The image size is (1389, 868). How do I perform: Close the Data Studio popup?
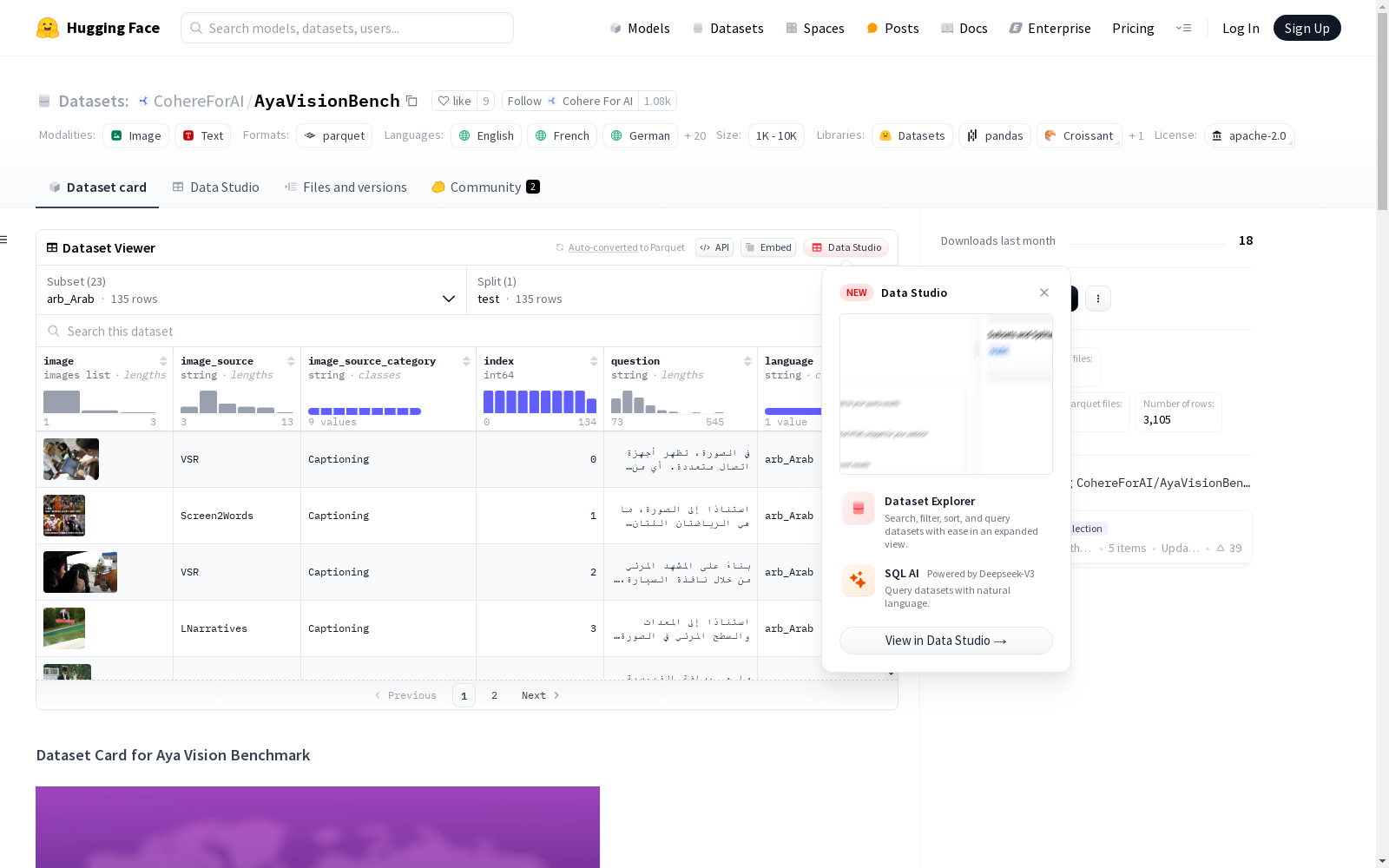[x=1044, y=293]
